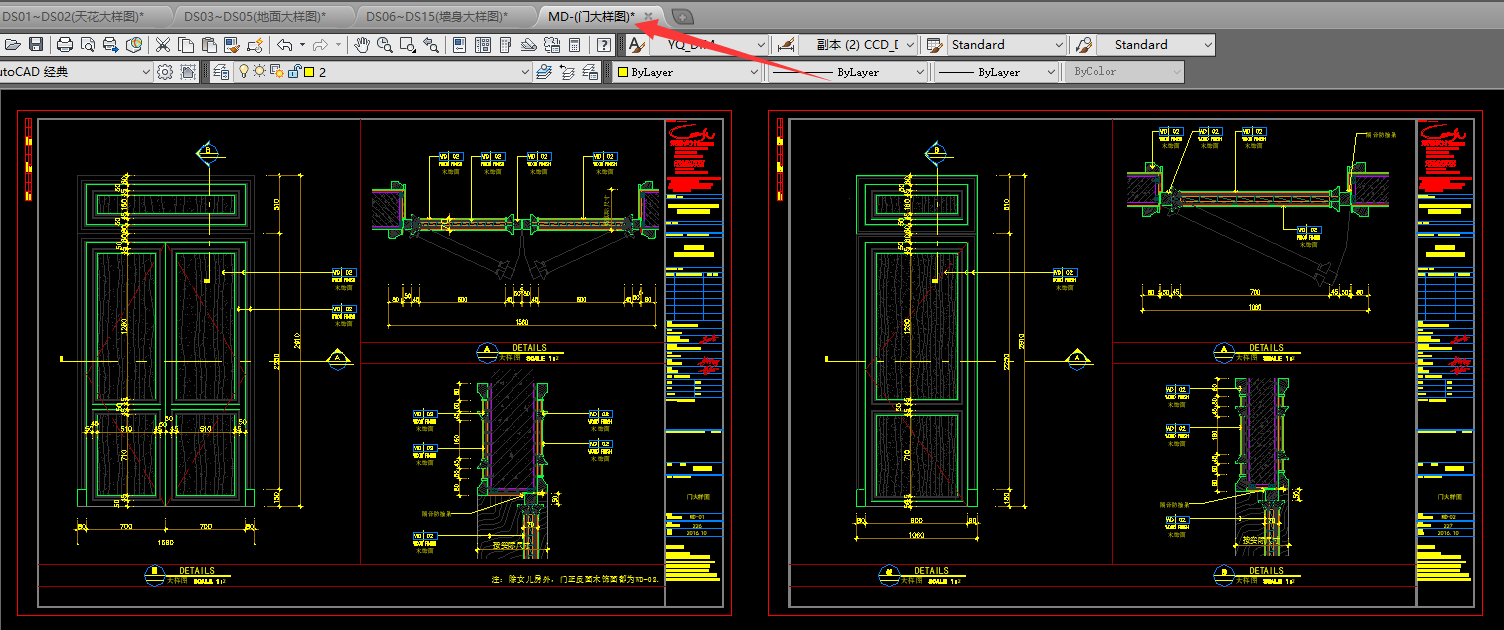Viewport: 1504px width, 630px height.
Task: Click the yellow color swatch in layer bar
Action: point(309,72)
